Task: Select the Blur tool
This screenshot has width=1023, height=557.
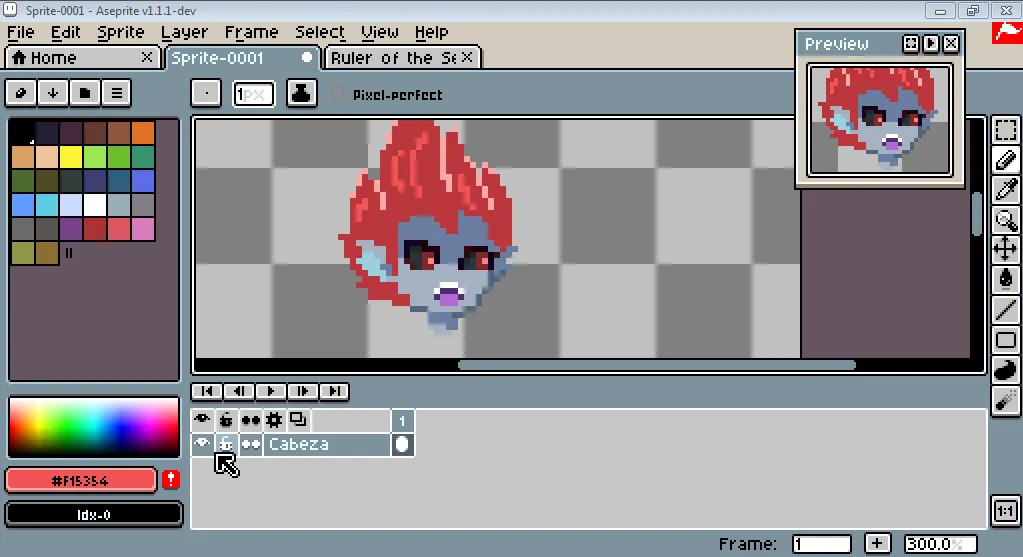Action: [x=1005, y=400]
